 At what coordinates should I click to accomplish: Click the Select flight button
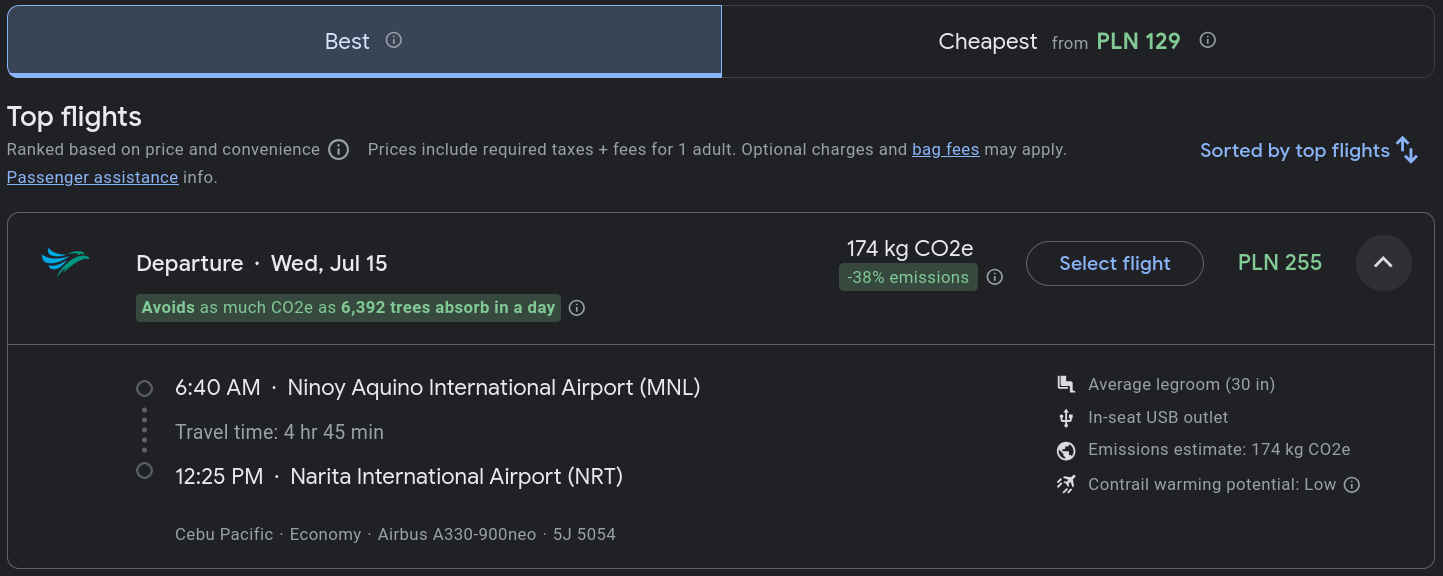point(1115,263)
